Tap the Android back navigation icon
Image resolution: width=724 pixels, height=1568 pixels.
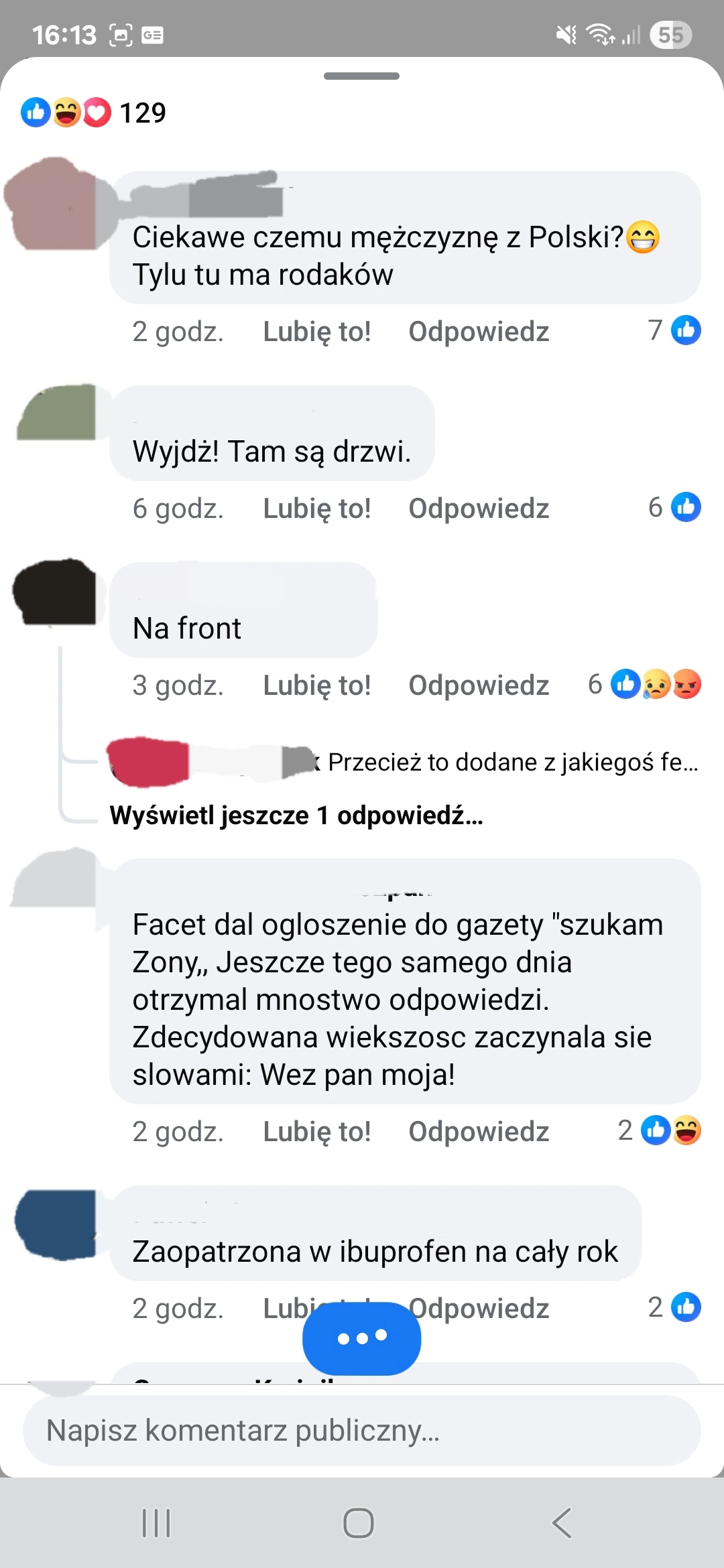click(x=562, y=1523)
